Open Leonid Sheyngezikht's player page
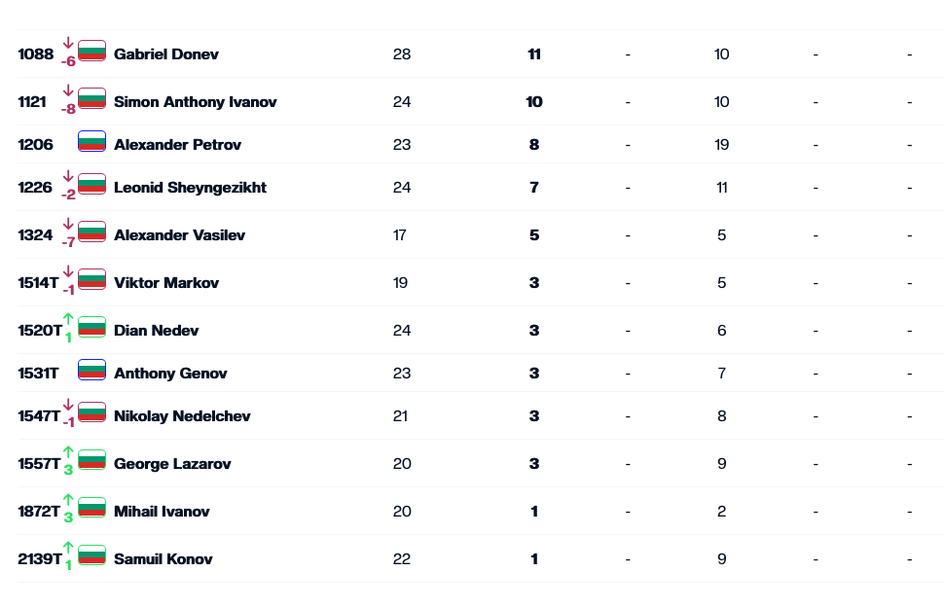The width and height of the screenshot is (944, 608). (x=190, y=187)
